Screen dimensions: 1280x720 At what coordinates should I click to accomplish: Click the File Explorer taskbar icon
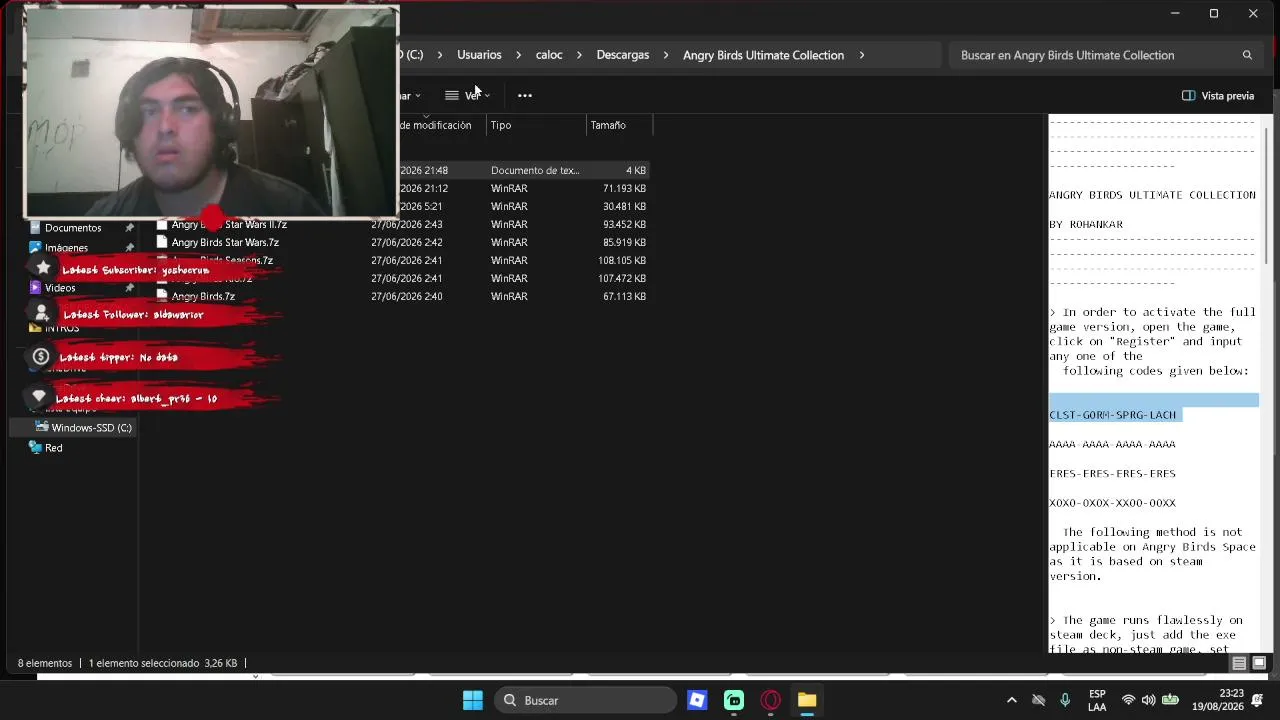tap(807, 700)
